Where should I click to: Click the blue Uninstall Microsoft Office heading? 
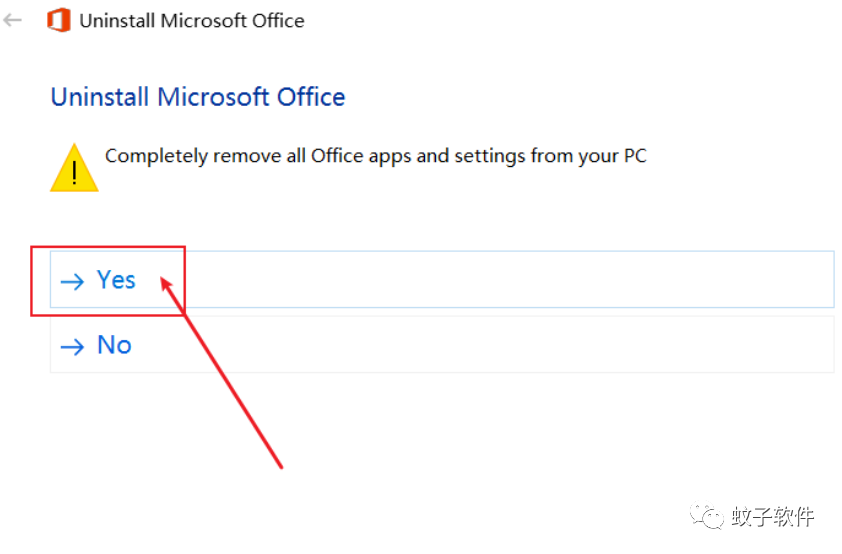(198, 97)
